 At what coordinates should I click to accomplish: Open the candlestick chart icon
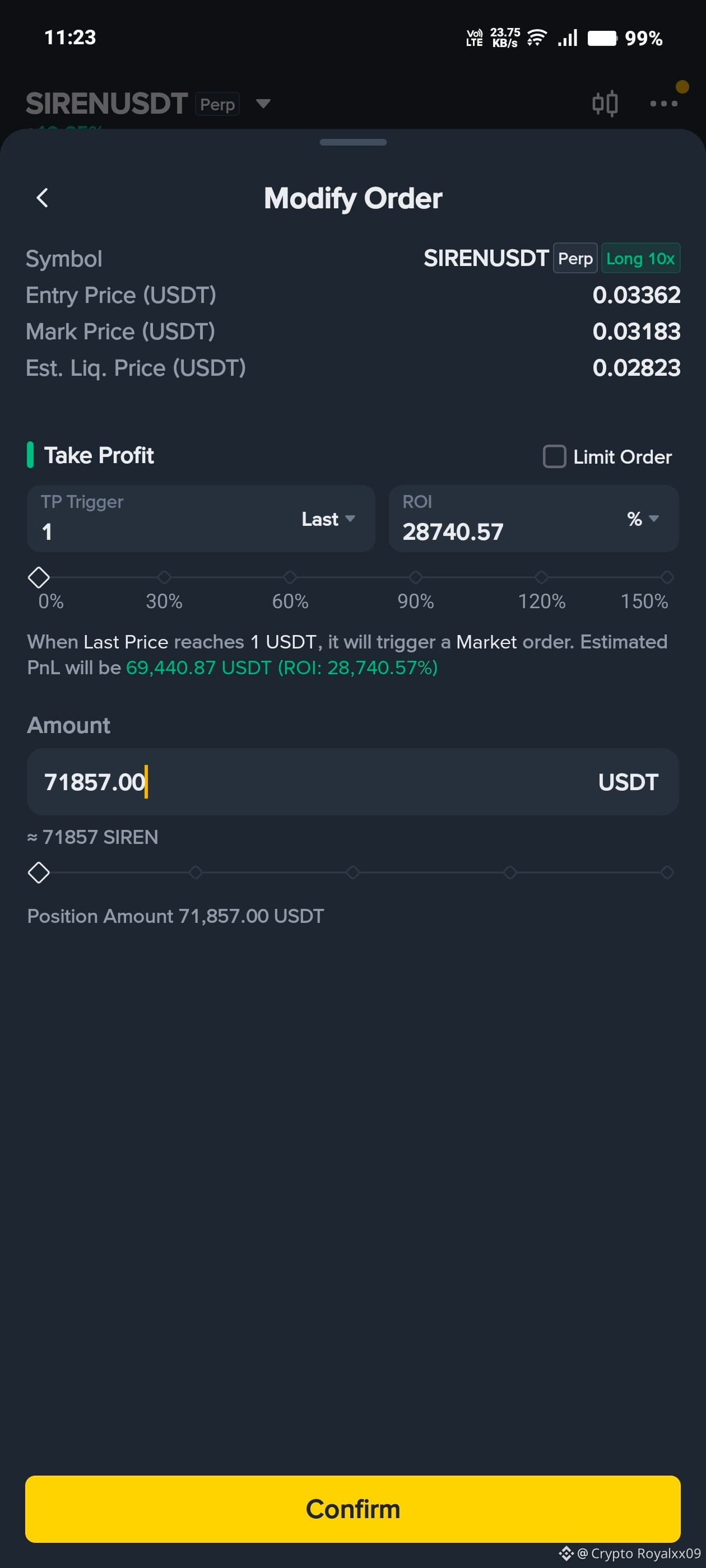pyautogui.click(x=604, y=104)
